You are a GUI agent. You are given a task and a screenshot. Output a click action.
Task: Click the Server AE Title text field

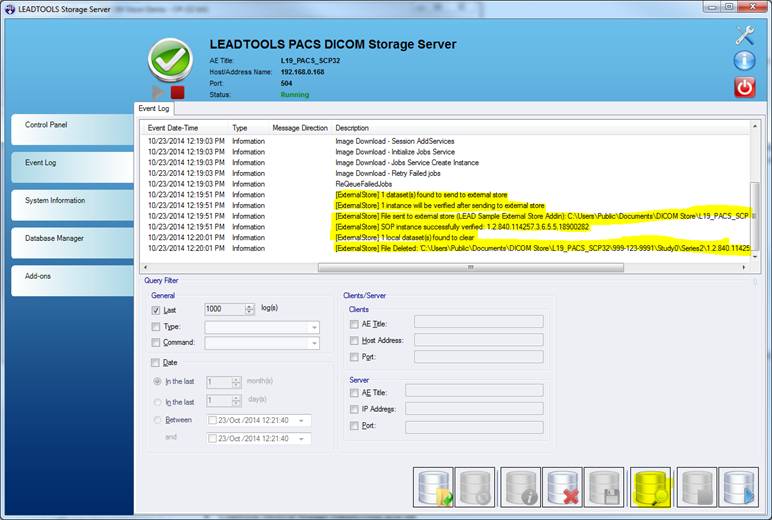[x=474, y=390]
